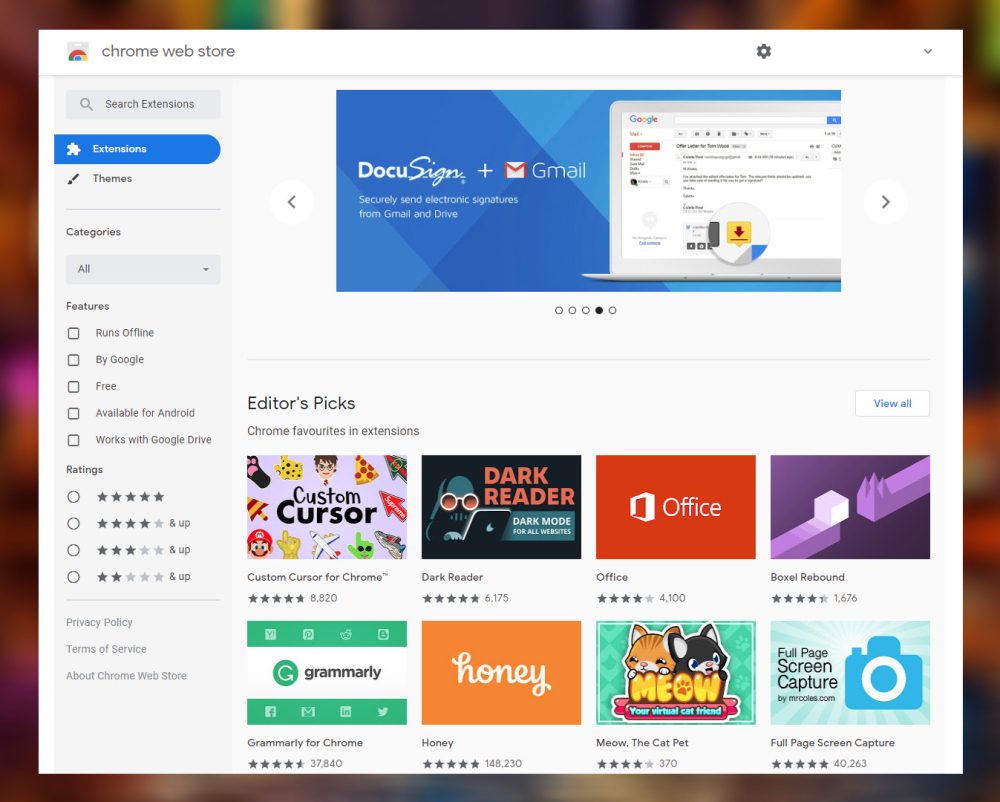Screen dimensions: 1000x802
Task: Click the Chrome Web Store logo
Action: pyautogui.click(x=78, y=51)
